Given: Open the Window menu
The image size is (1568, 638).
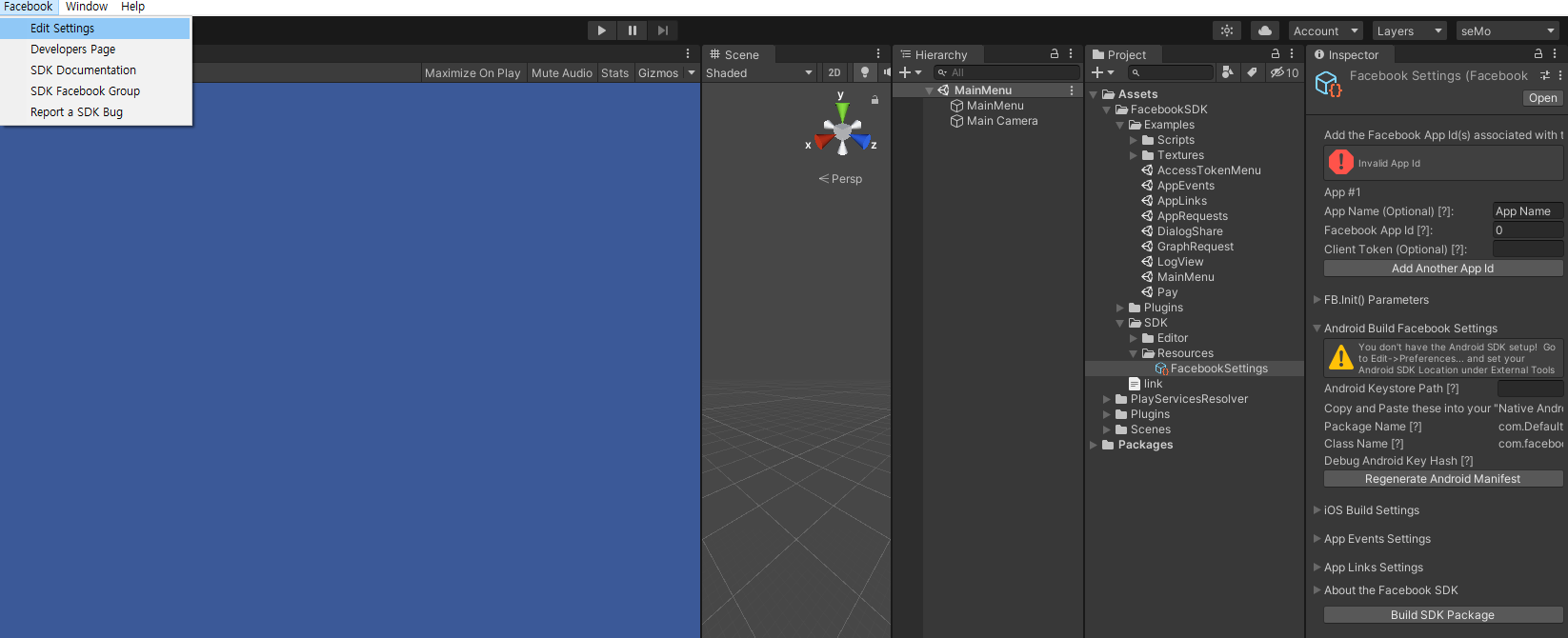Looking at the screenshot, I should pyautogui.click(x=87, y=7).
